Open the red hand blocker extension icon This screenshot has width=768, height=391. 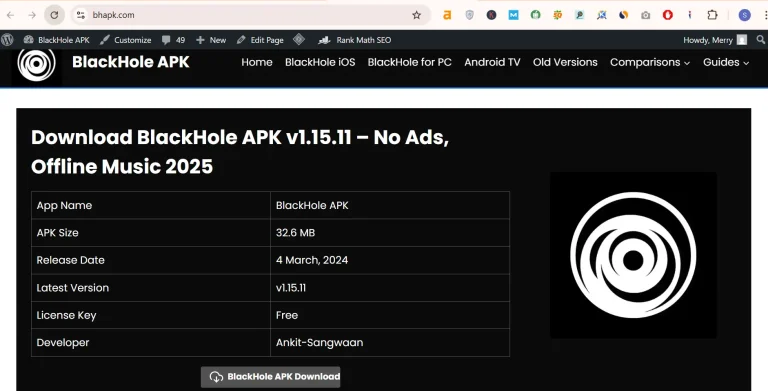pyautogui.click(x=668, y=15)
